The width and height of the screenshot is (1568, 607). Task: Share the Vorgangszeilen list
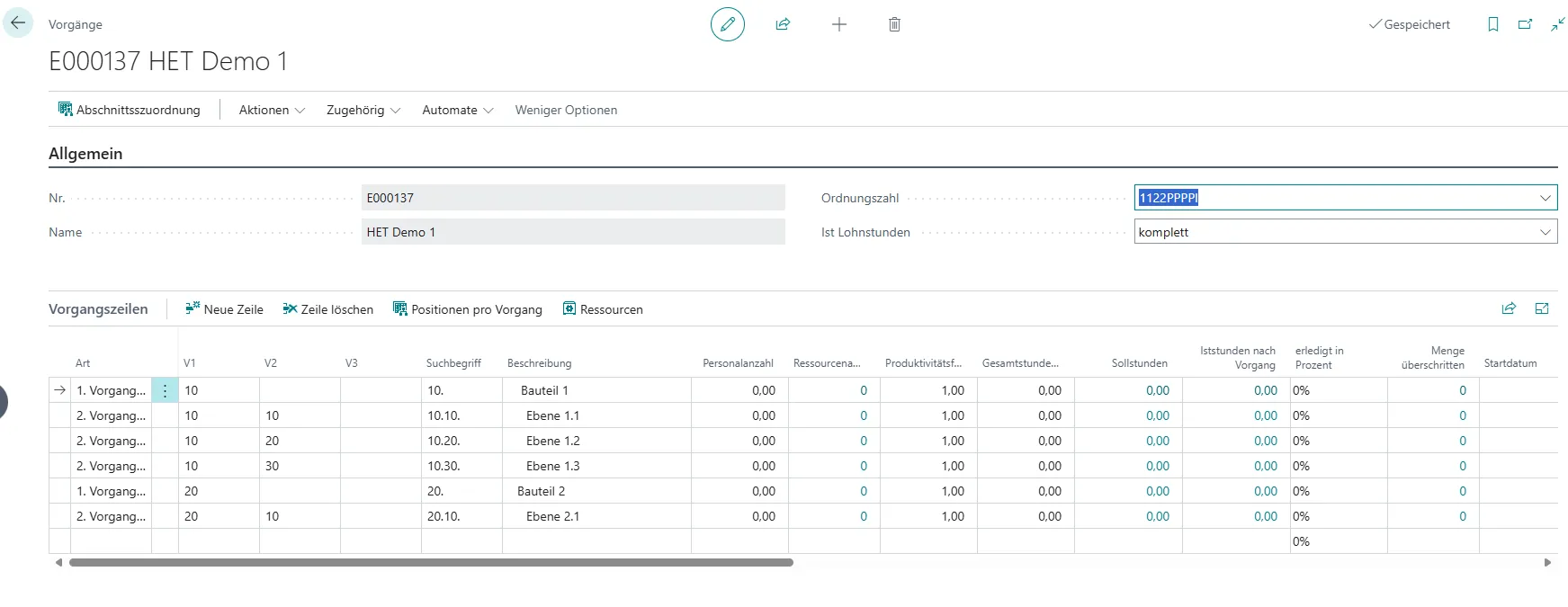[1509, 308]
